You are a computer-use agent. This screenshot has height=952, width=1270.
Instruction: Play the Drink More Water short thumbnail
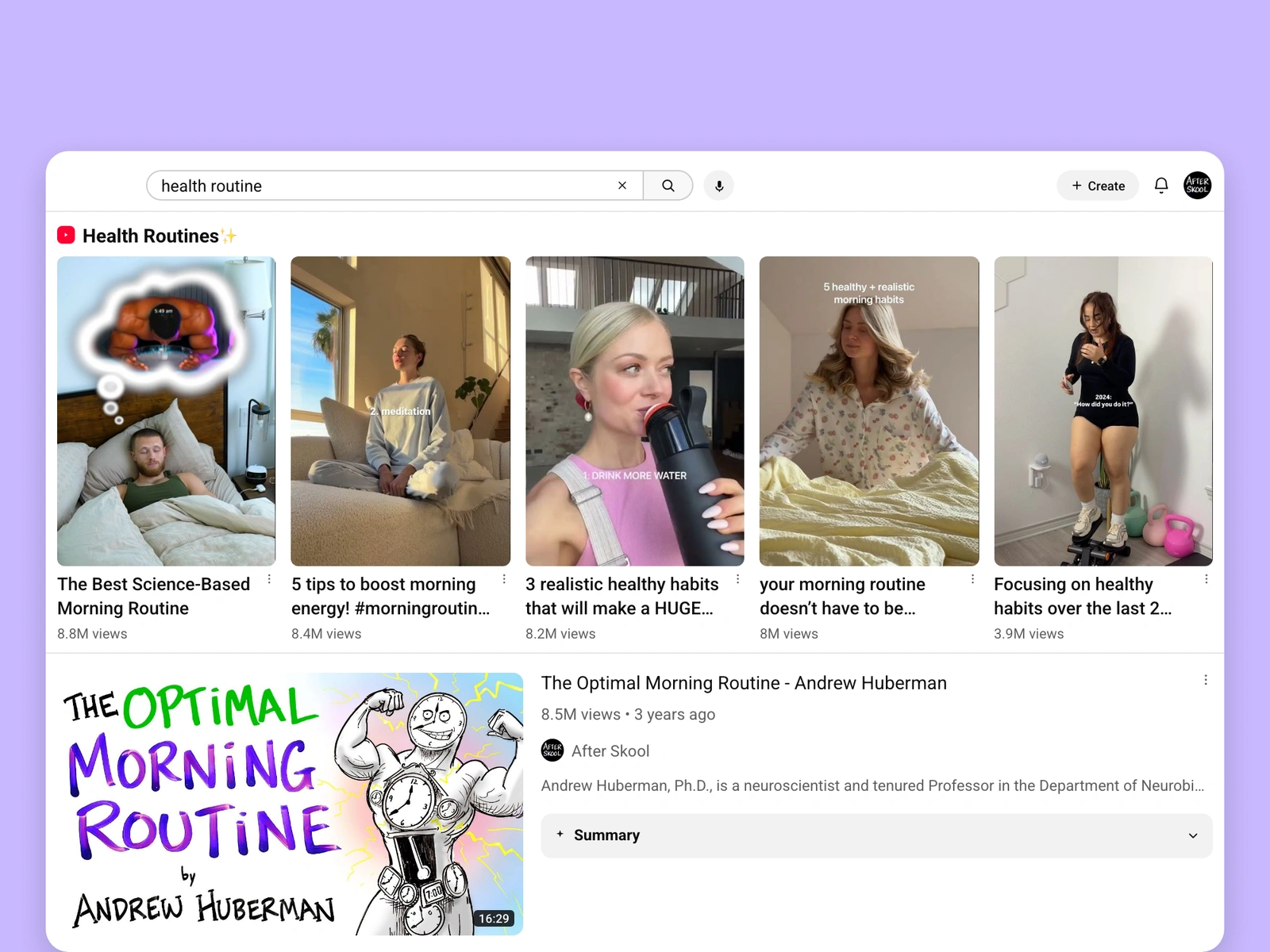(635, 411)
